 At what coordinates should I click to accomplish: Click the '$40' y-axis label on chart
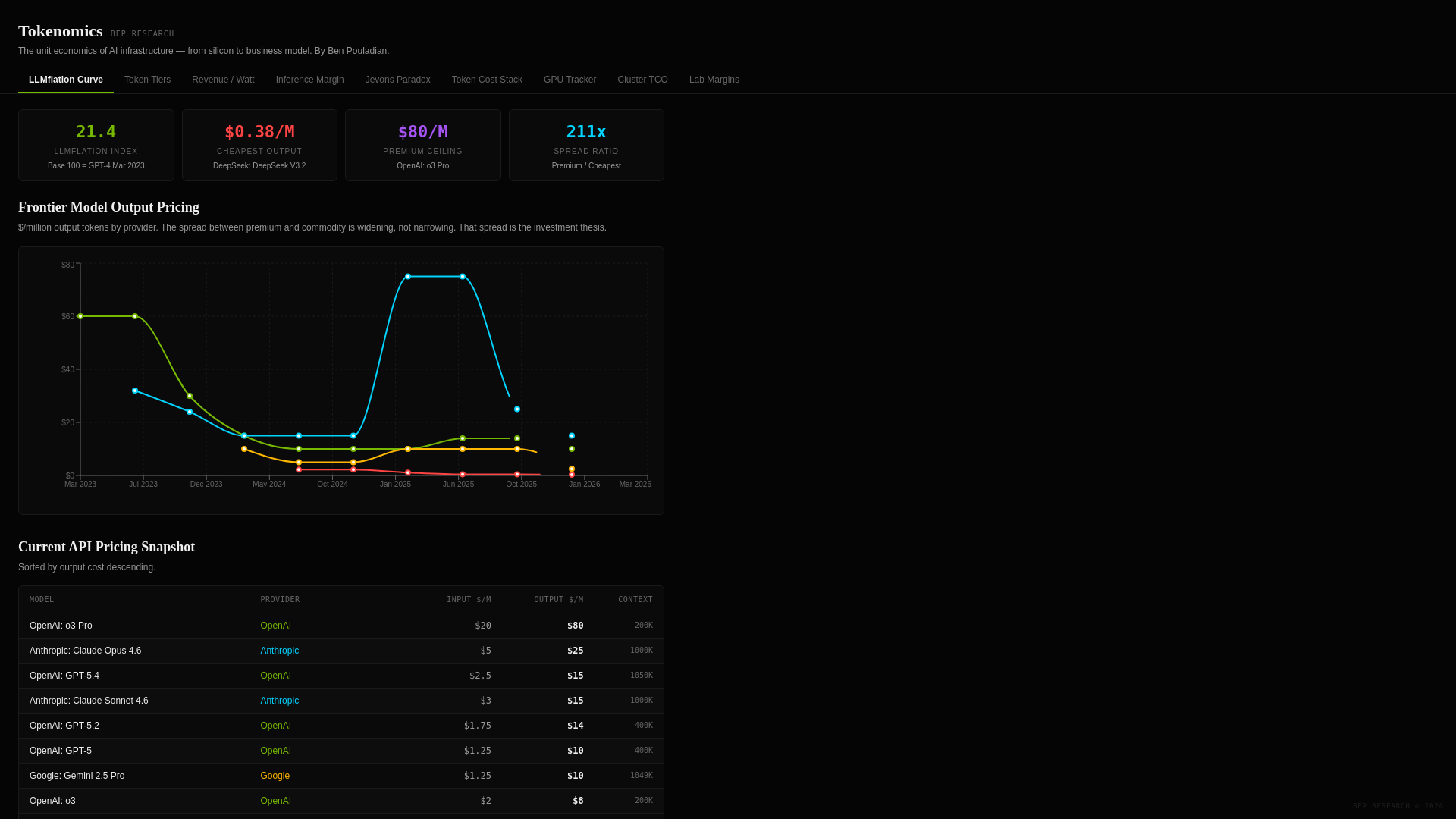[x=68, y=370]
